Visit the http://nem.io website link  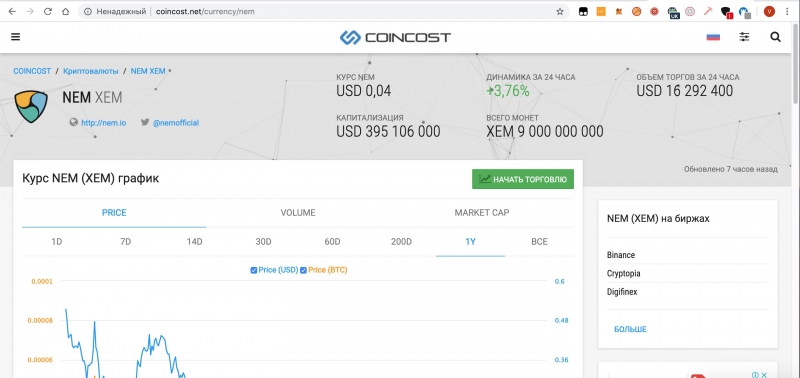104,123
